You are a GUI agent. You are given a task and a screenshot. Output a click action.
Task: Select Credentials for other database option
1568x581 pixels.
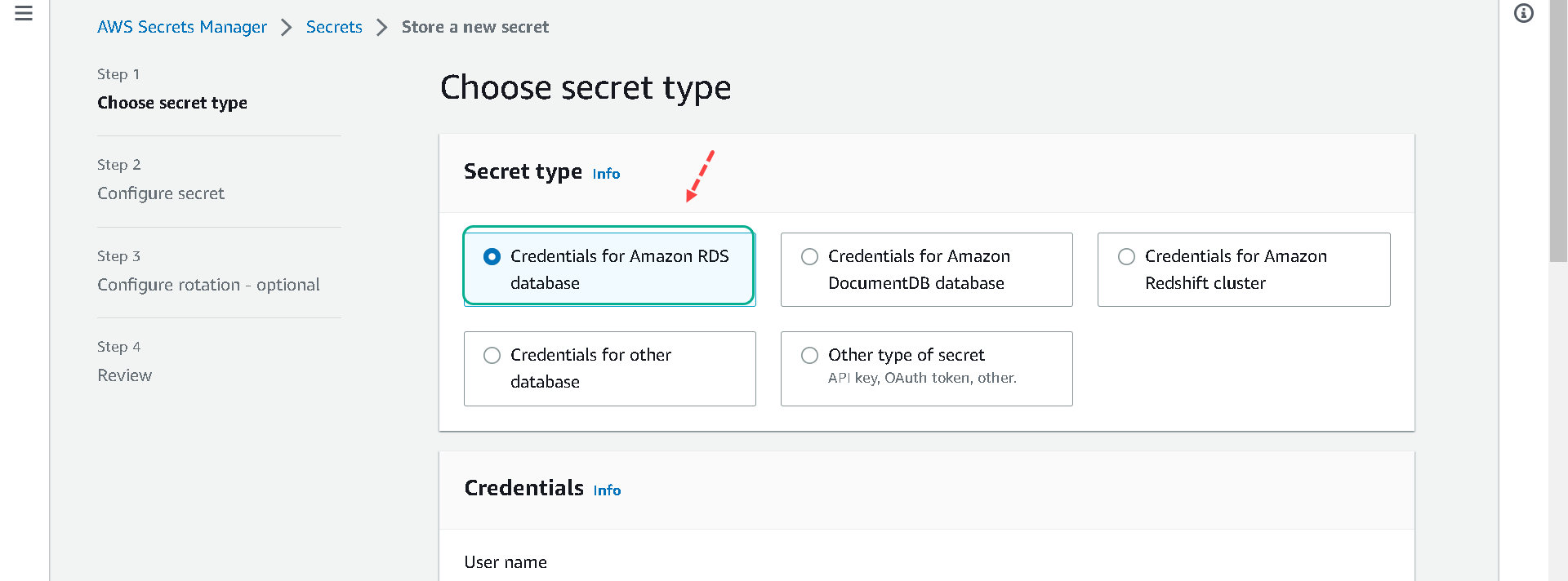(609, 368)
